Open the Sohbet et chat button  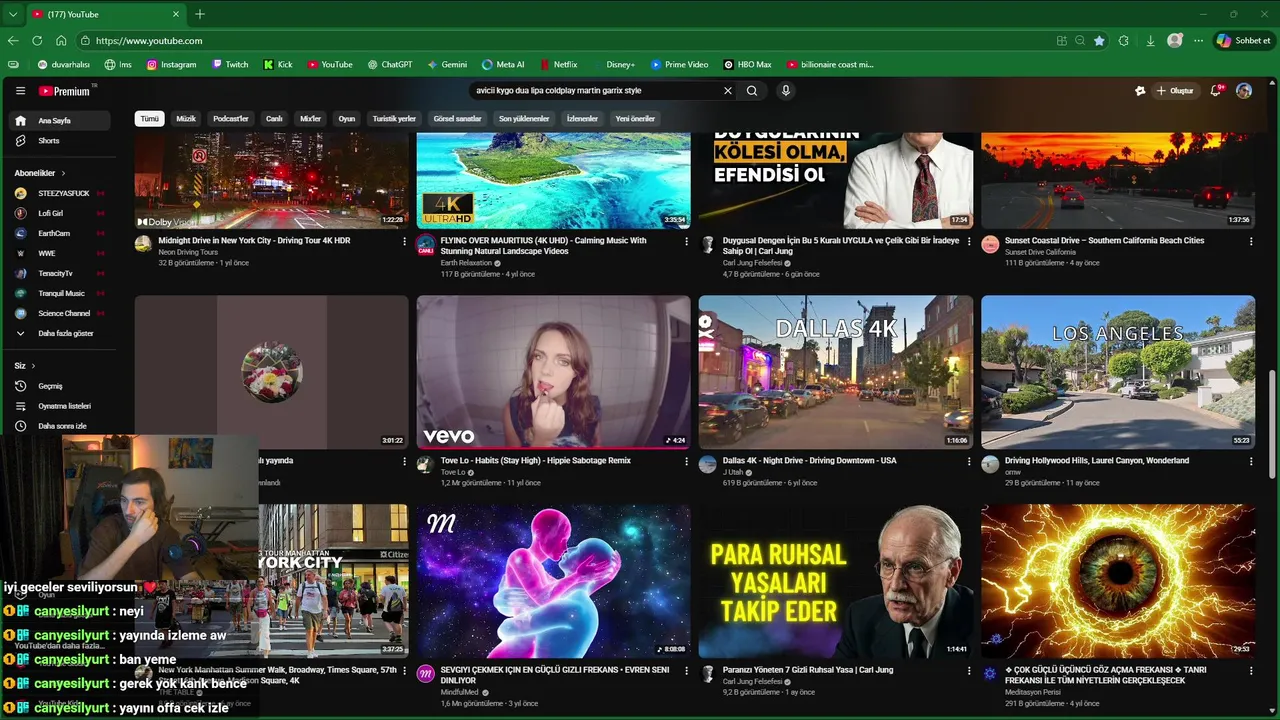(x=1243, y=41)
